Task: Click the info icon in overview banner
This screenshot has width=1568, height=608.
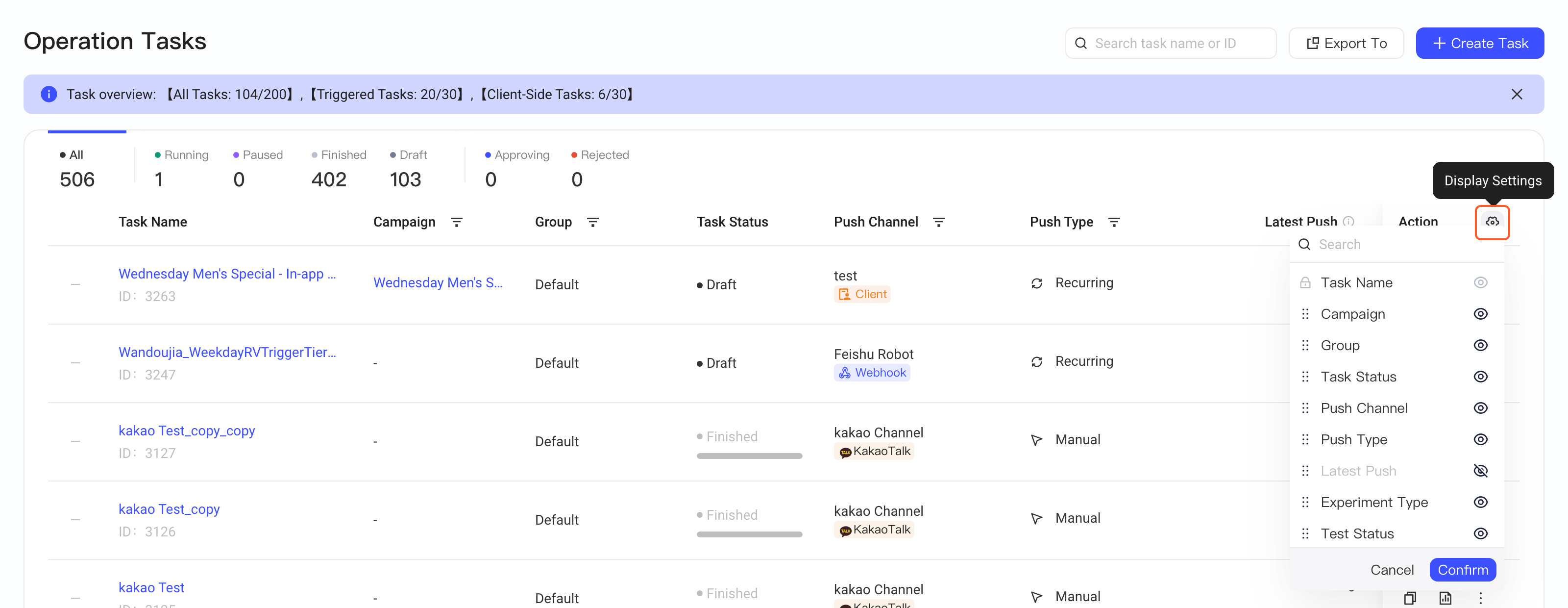Action: pyautogui.click(x=49, y=95)
